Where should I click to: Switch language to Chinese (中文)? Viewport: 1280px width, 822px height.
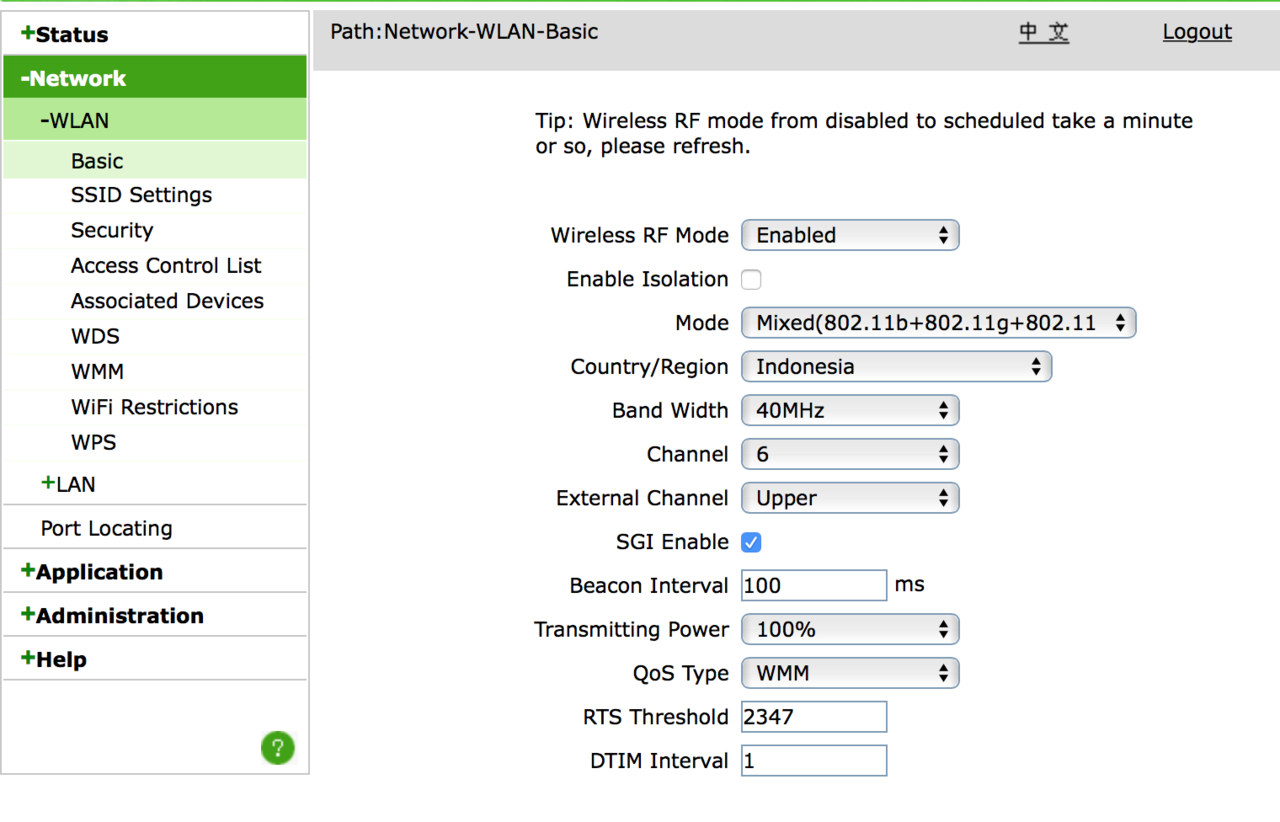tap(1044, 32)
